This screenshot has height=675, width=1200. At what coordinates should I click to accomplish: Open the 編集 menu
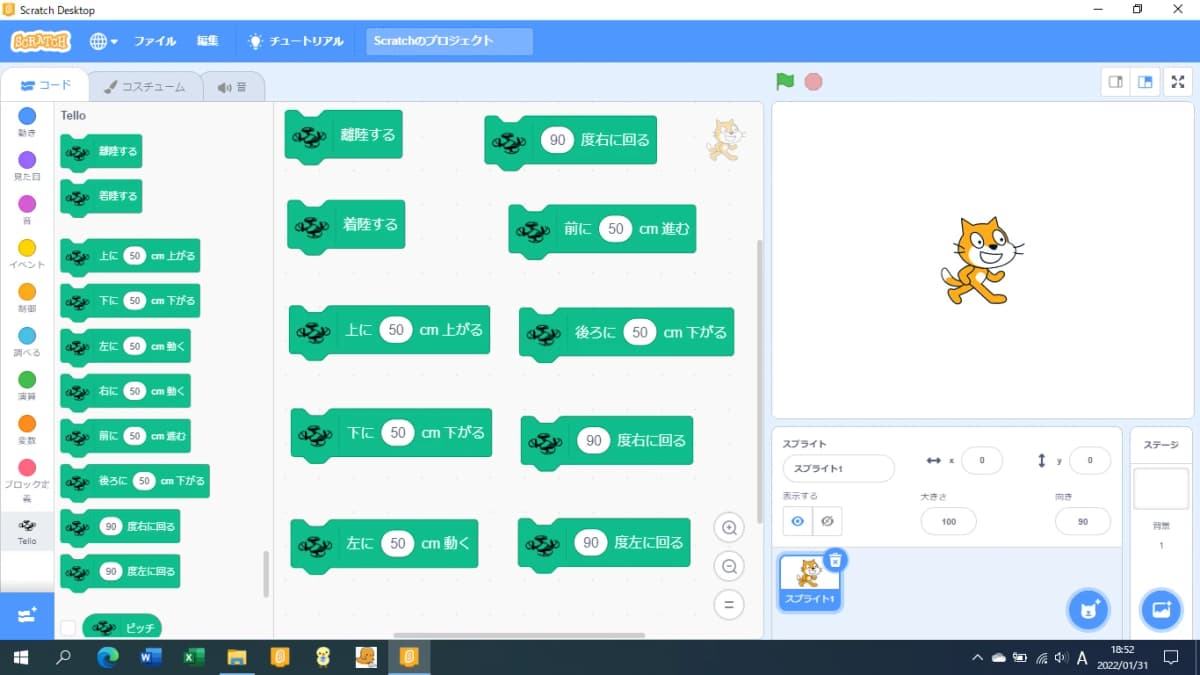207,41
